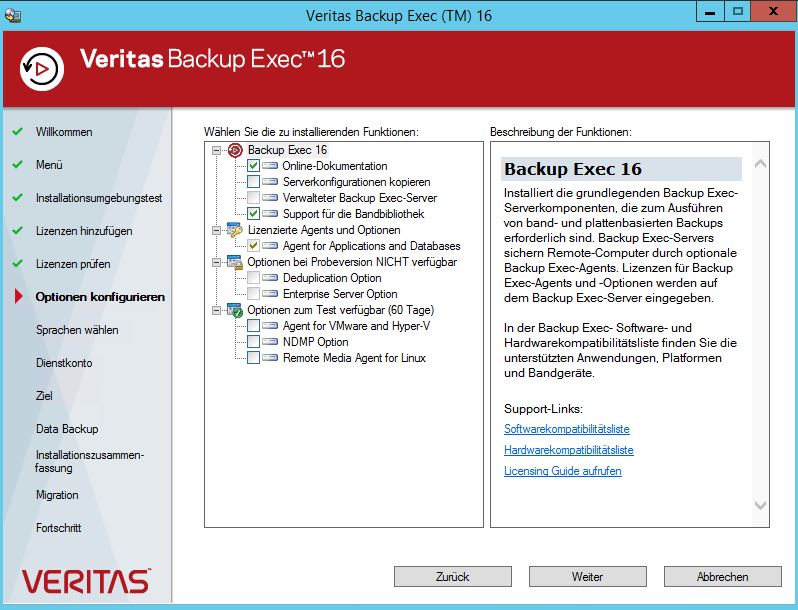
Task: Toggle the Verwalteter Backup Exec-Server checkbox
Action: pyautogui.click(x=253, y=198)
